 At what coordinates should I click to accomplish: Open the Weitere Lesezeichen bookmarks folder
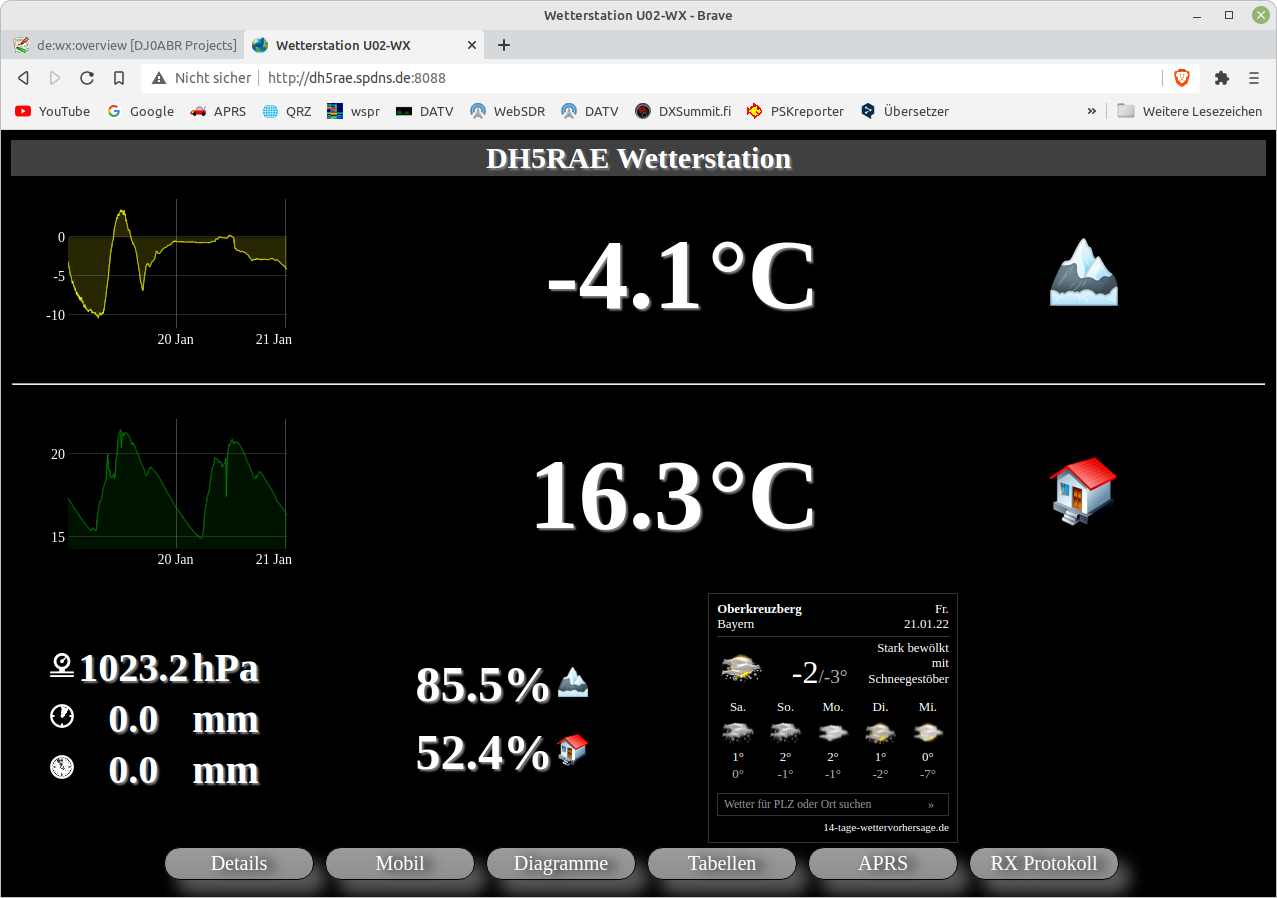[1190, 111]
